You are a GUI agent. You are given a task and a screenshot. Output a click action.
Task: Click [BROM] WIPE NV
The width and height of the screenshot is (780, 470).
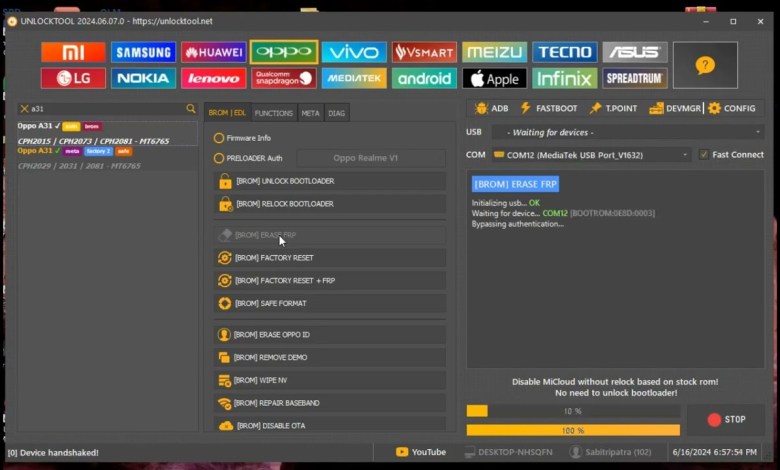(330, 380)
